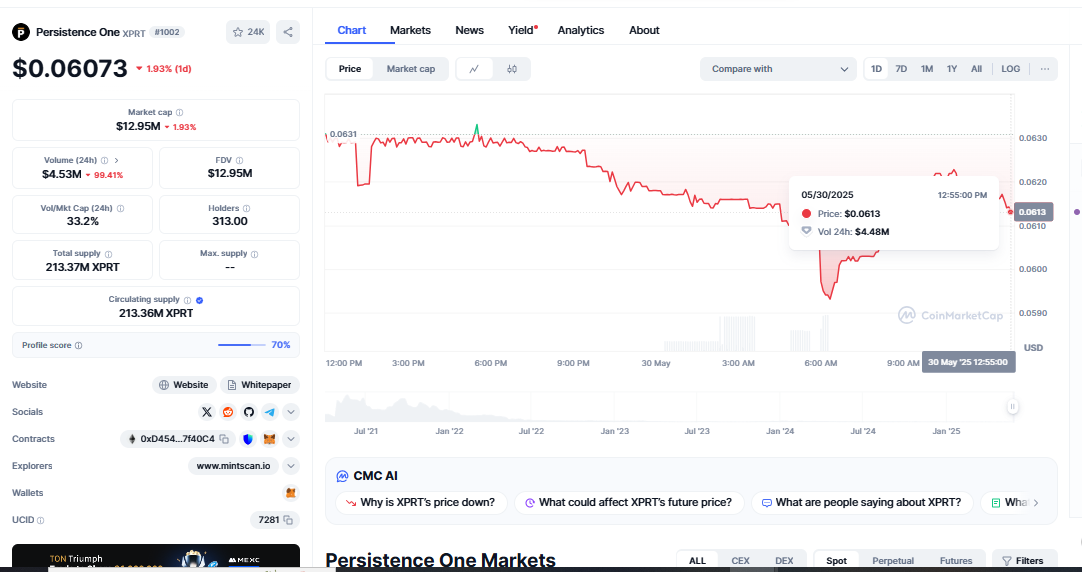Viewport: 1082px width, 572px height.
Task: Click the Profile score 70% progress bar
Action: [x=242, y=345]
